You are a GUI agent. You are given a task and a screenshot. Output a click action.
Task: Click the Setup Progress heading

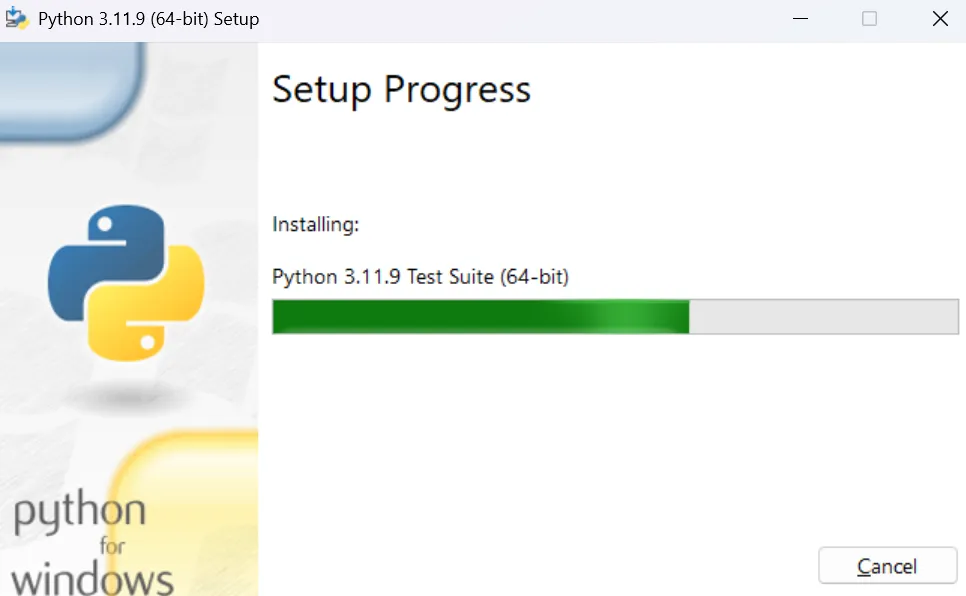[402, 90]
